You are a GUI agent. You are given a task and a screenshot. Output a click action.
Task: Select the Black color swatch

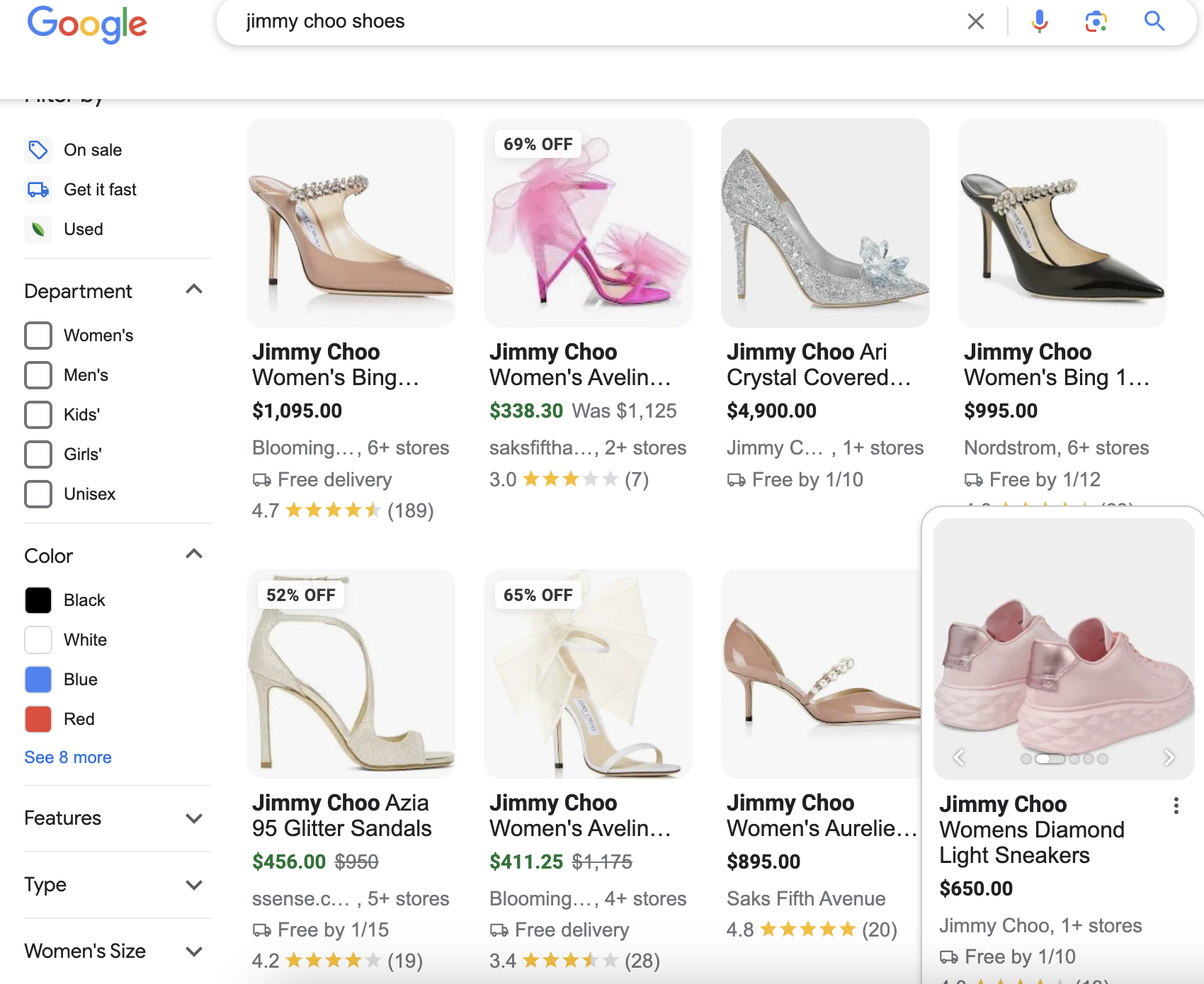38,600
